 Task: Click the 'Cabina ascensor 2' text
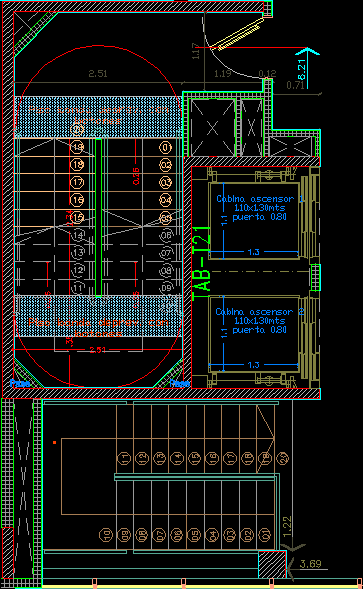pos(260,312)
